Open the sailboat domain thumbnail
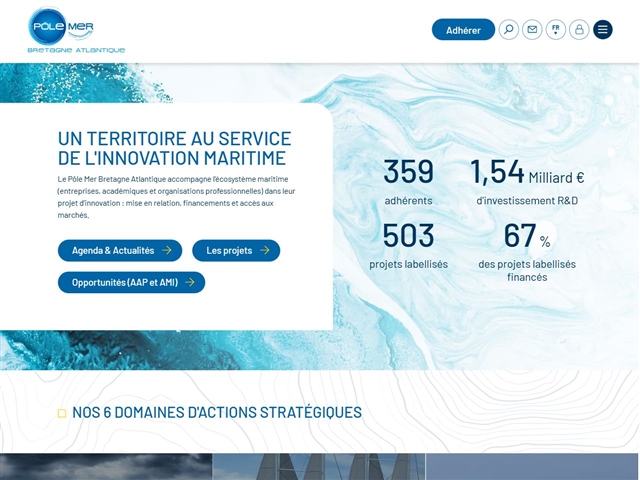Screen dimensions: 640x480 (319, 467)
